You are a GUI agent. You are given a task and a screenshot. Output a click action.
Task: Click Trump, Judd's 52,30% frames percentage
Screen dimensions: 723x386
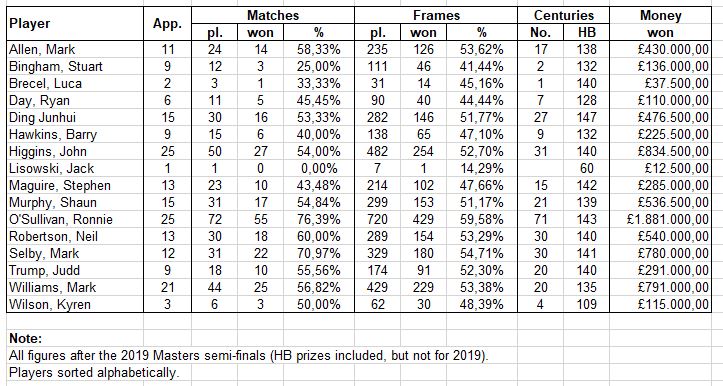pyautogui.click(x=482, y=270)
